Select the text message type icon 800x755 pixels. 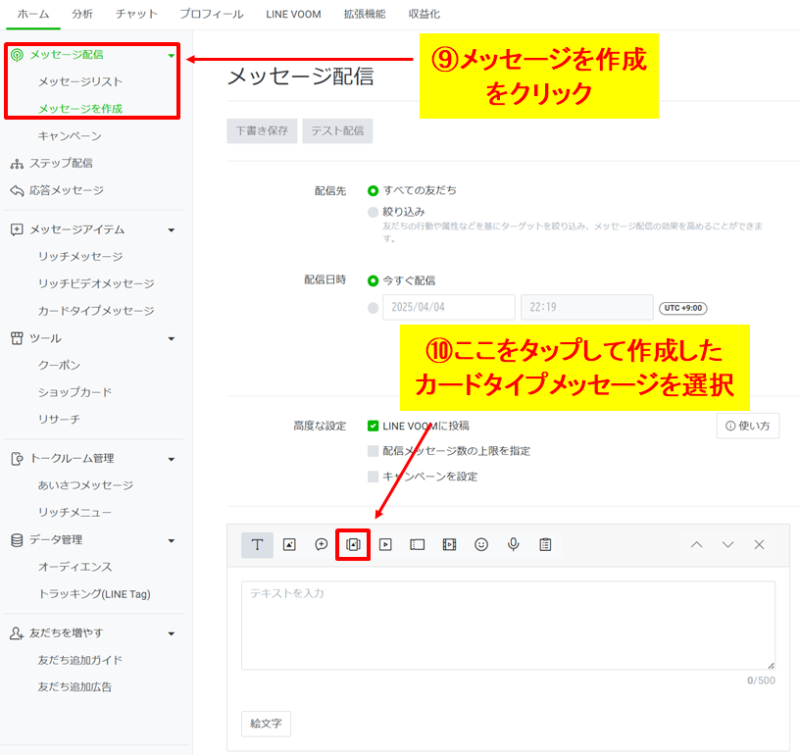point(257,545)
